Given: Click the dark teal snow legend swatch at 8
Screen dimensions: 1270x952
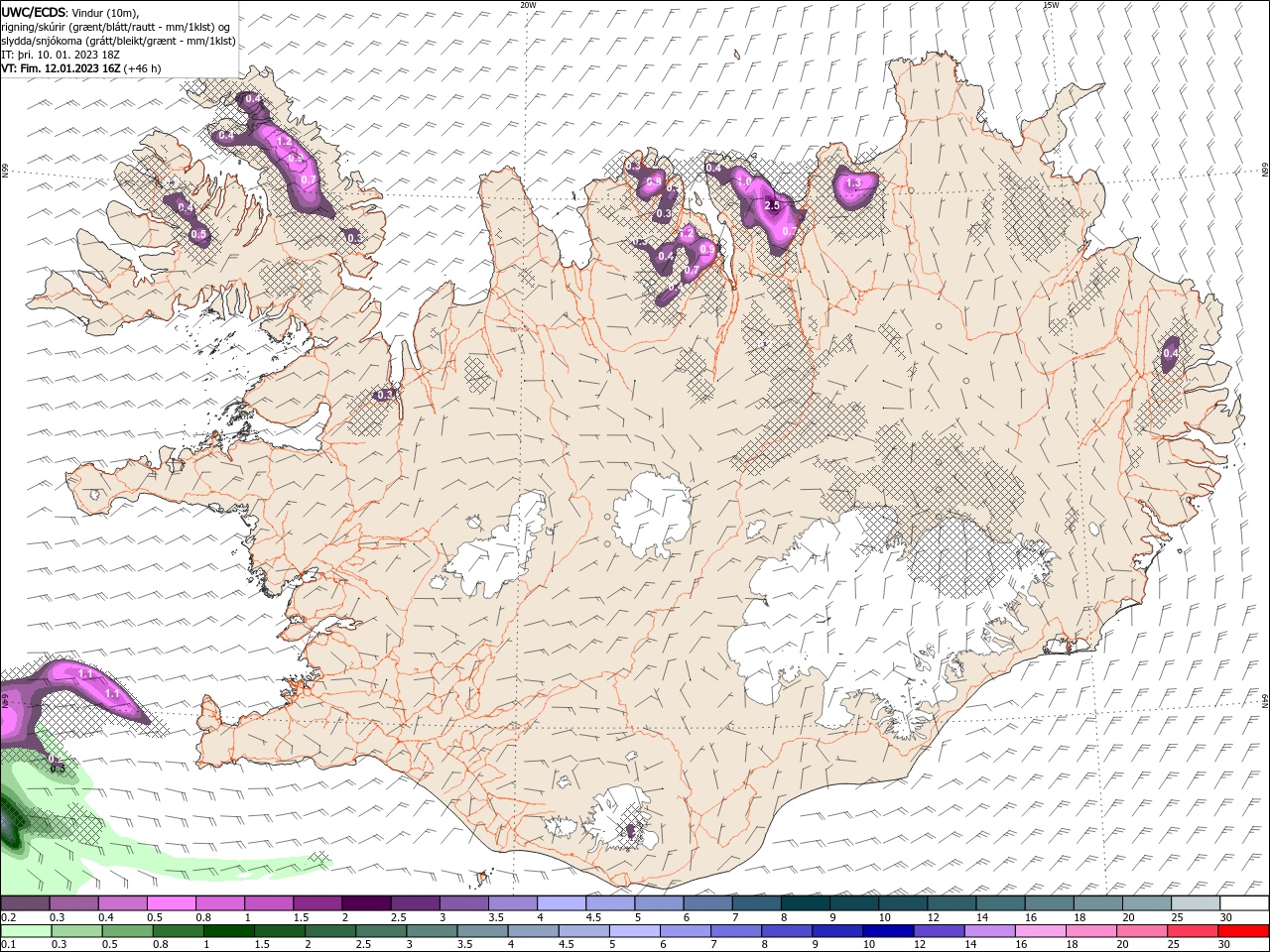Looking at the screenshot, I should (805, 903).
